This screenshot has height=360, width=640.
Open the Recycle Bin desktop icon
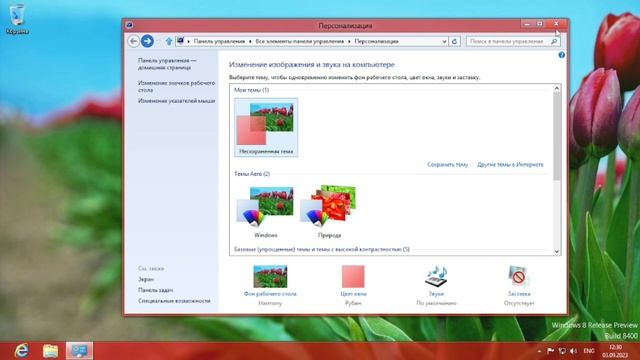[17, 19]
